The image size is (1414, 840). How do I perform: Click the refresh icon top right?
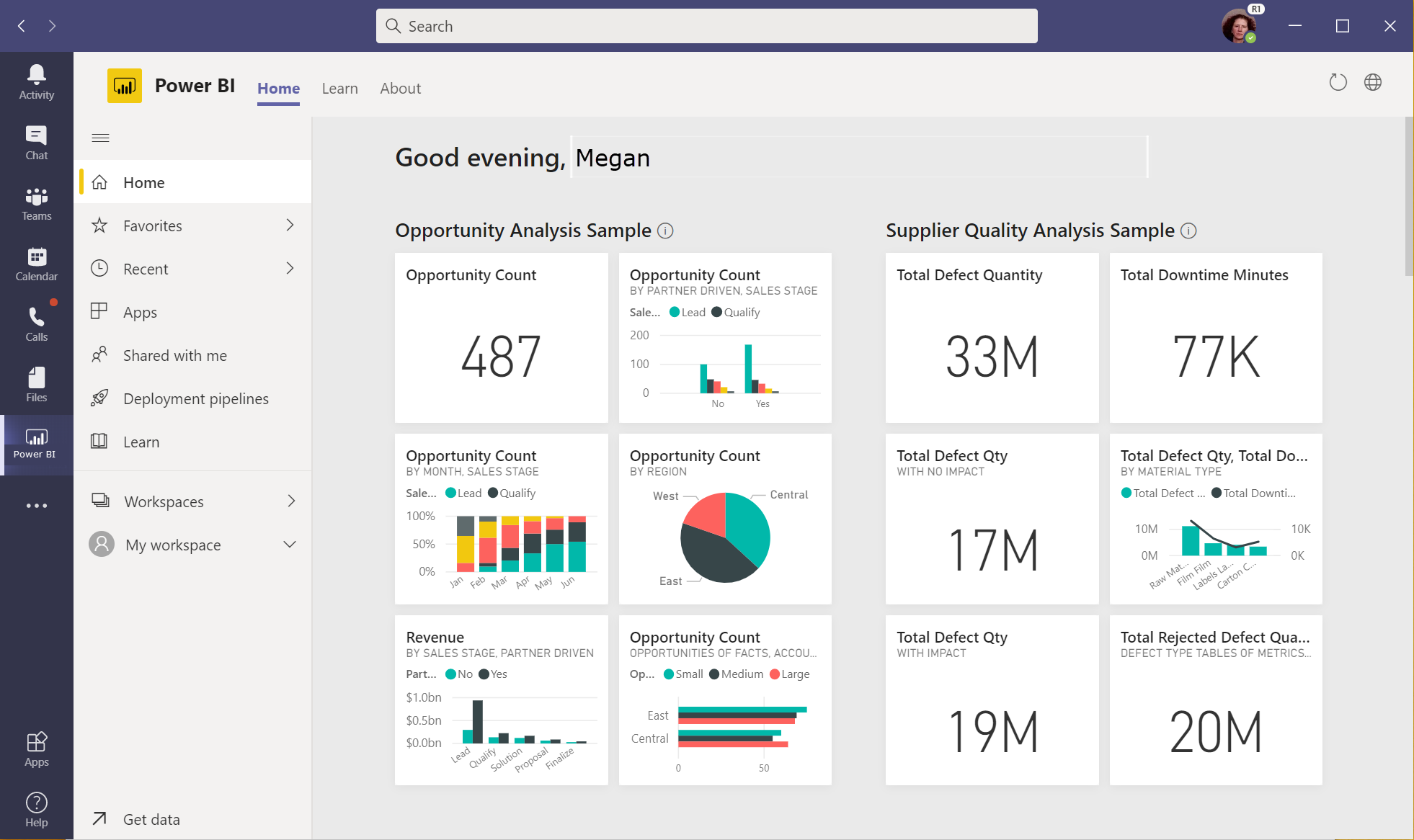click(1338, 82)
